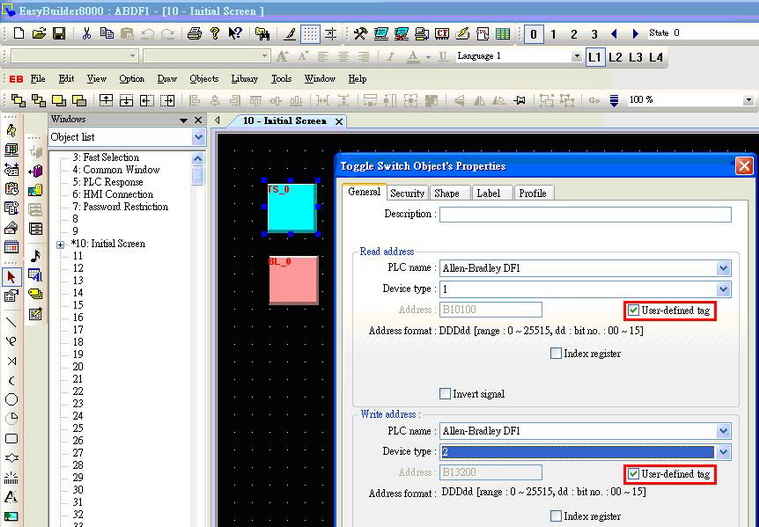Go to previous state with left arrow
The width and height of the screenshot is (759, 527).
[x=614, y=34]
